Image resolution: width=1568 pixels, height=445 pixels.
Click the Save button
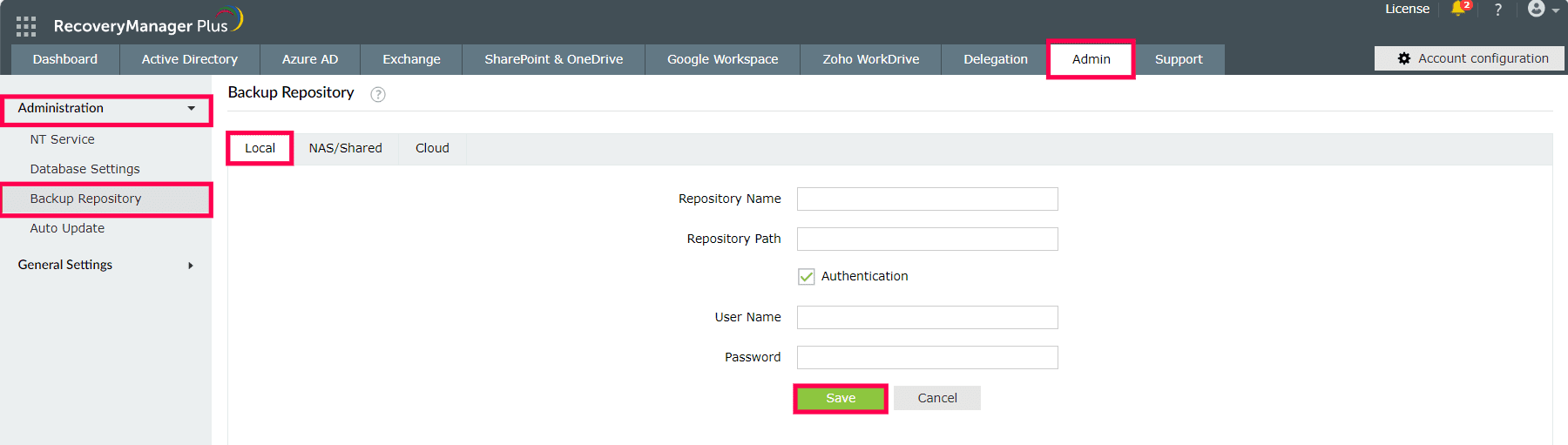pyautogui.click(x=841, y=398)
